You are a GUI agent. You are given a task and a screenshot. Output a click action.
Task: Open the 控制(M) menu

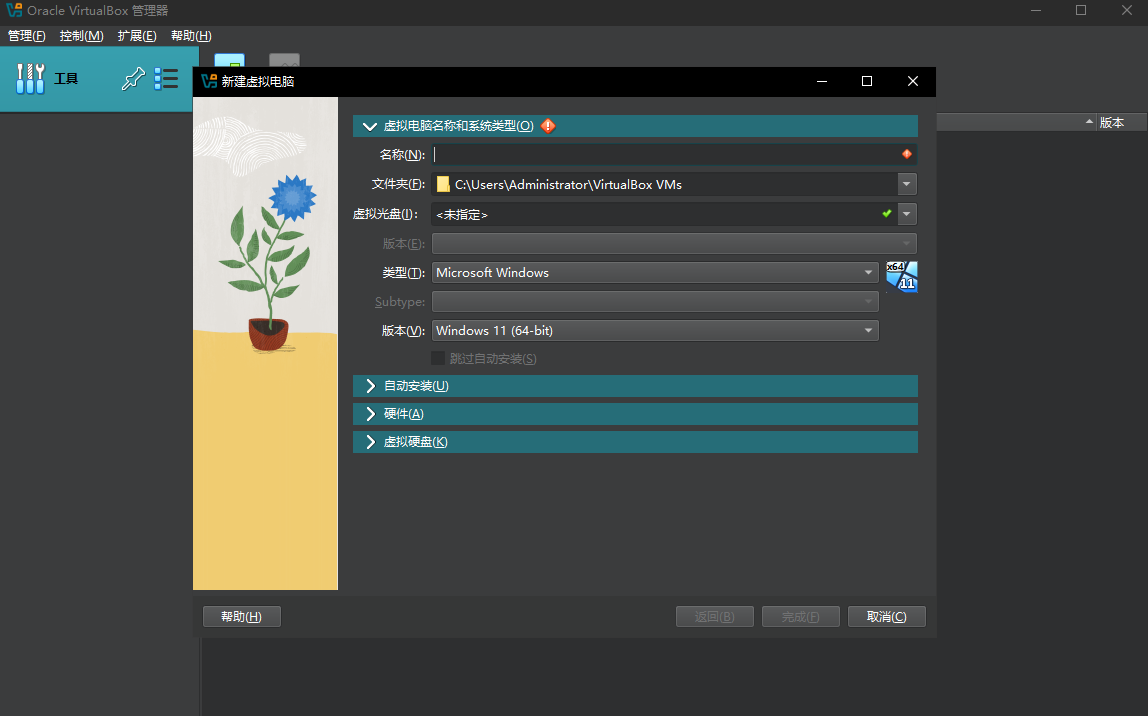81,36
